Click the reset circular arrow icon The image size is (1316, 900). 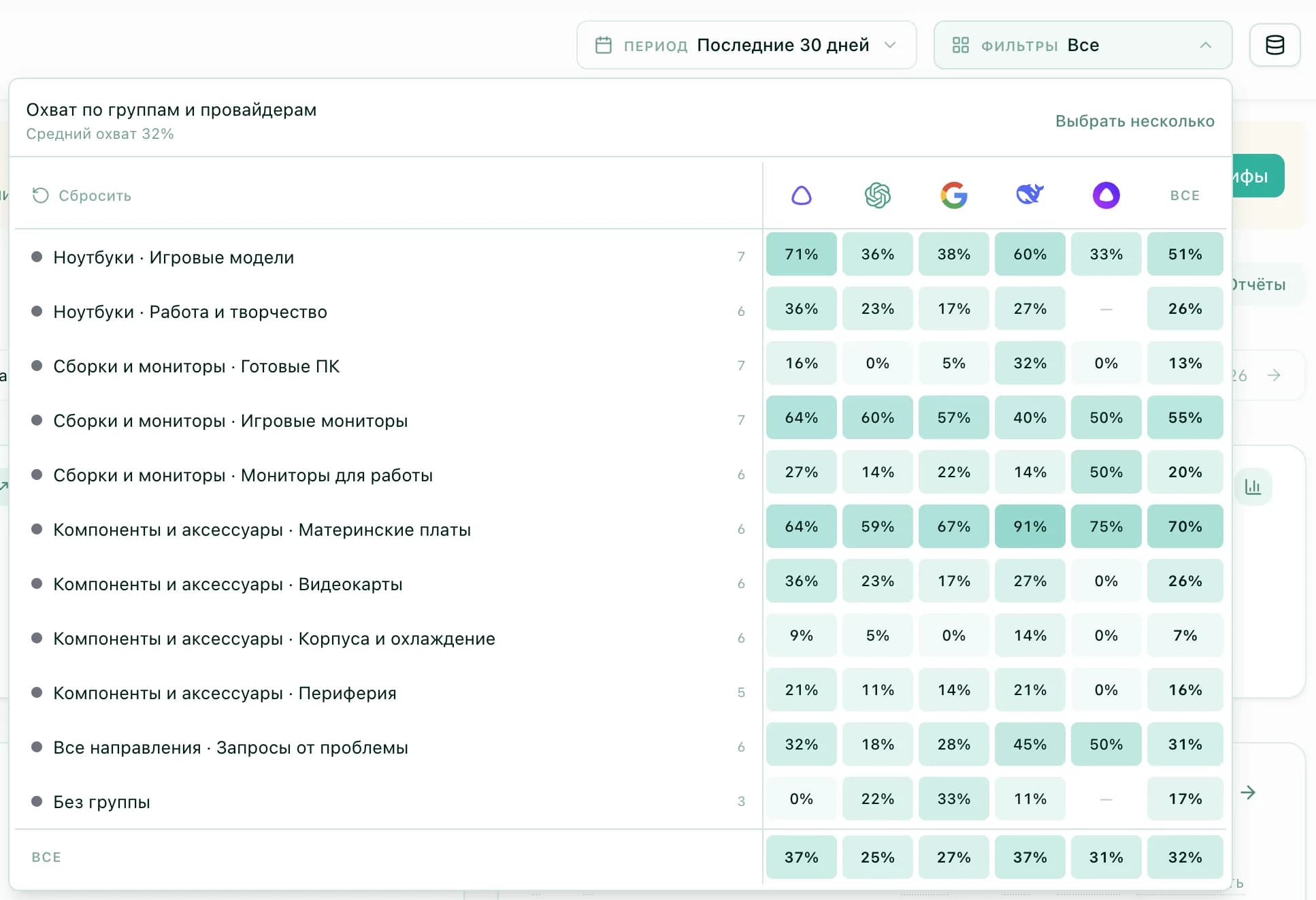(41, 195)
